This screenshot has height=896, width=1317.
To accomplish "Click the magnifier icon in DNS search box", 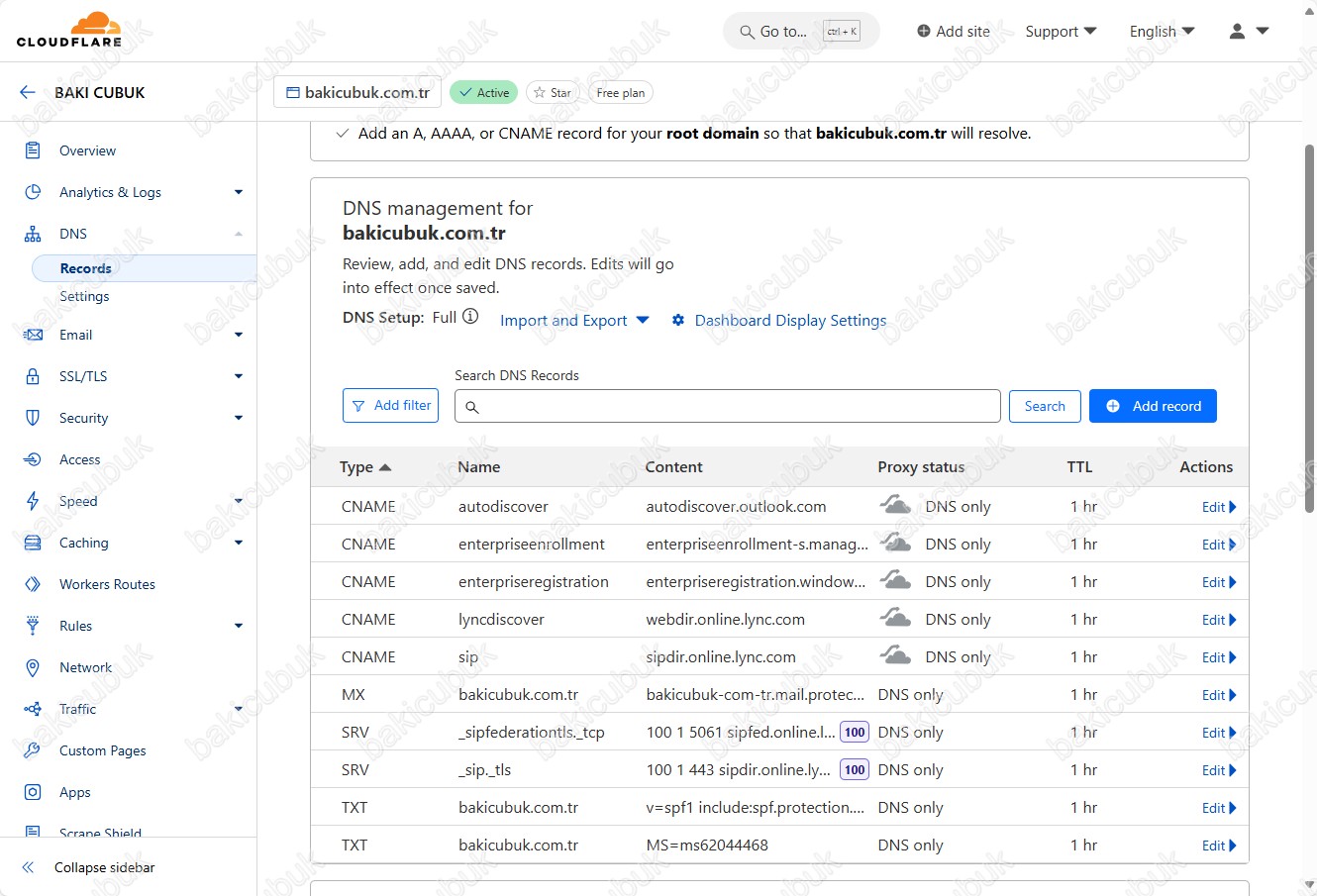I will (472, 407).
